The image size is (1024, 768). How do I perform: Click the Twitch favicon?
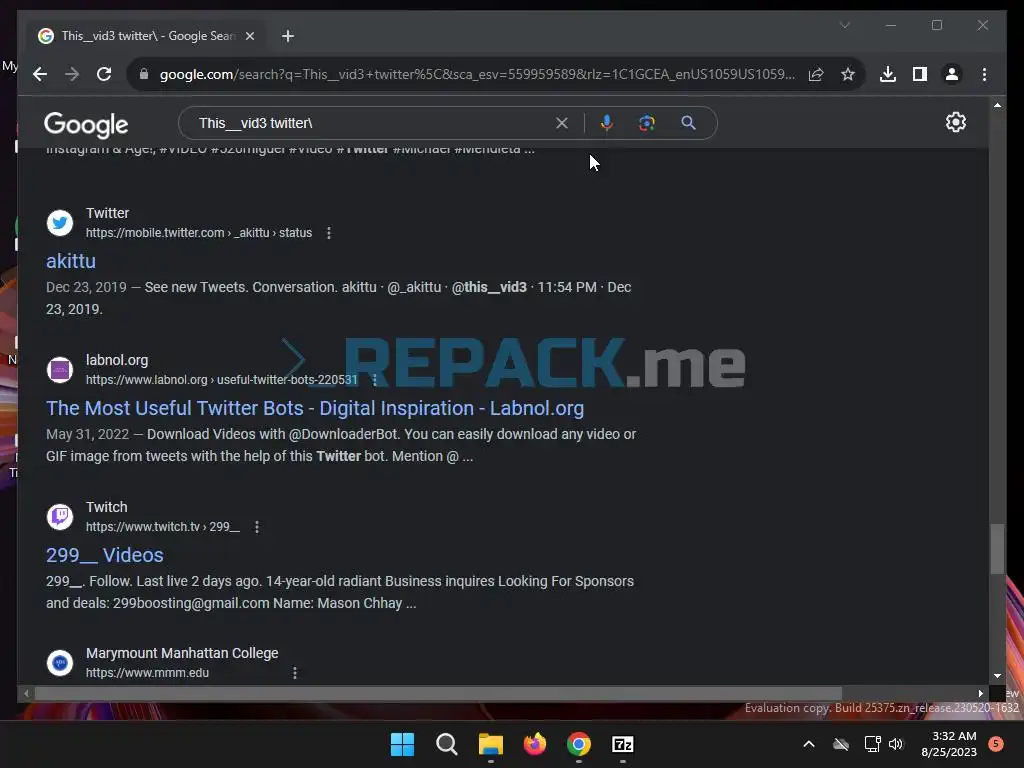[x=59, y=517]
